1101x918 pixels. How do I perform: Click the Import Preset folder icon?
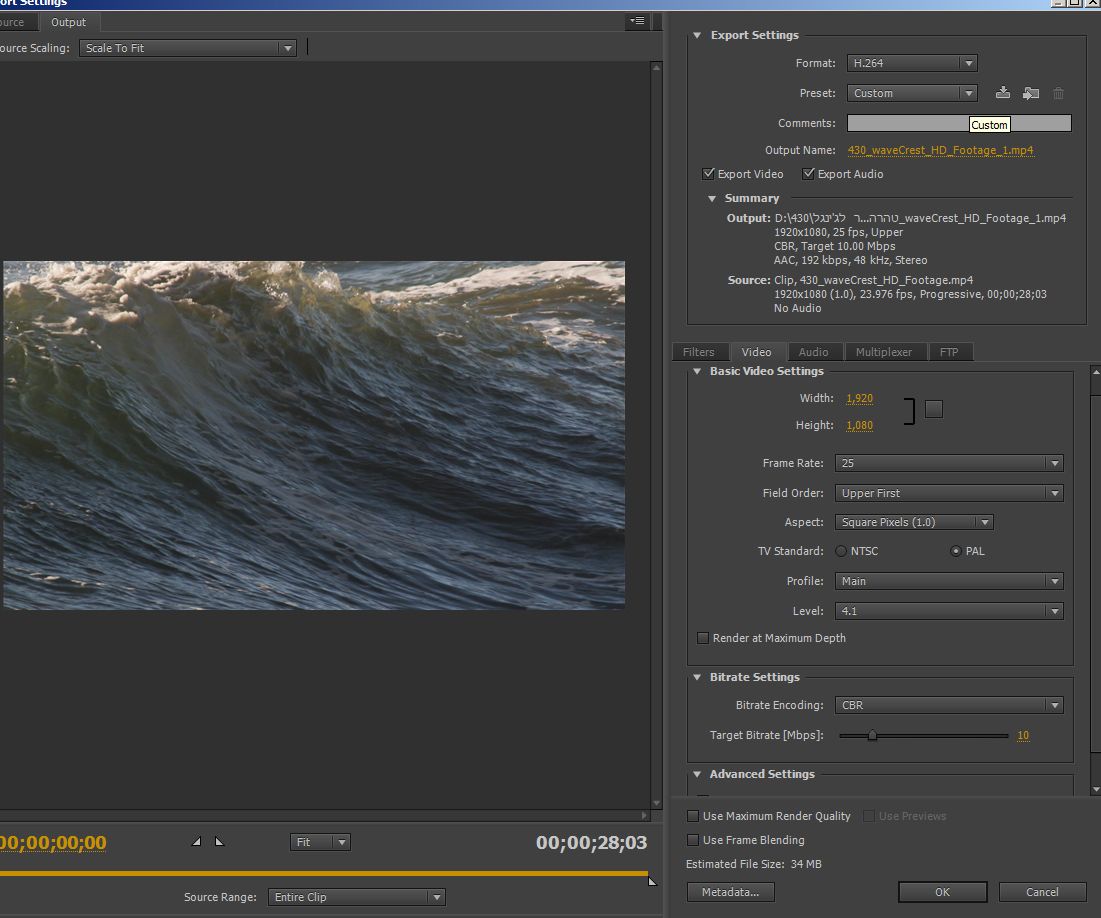1031,93
